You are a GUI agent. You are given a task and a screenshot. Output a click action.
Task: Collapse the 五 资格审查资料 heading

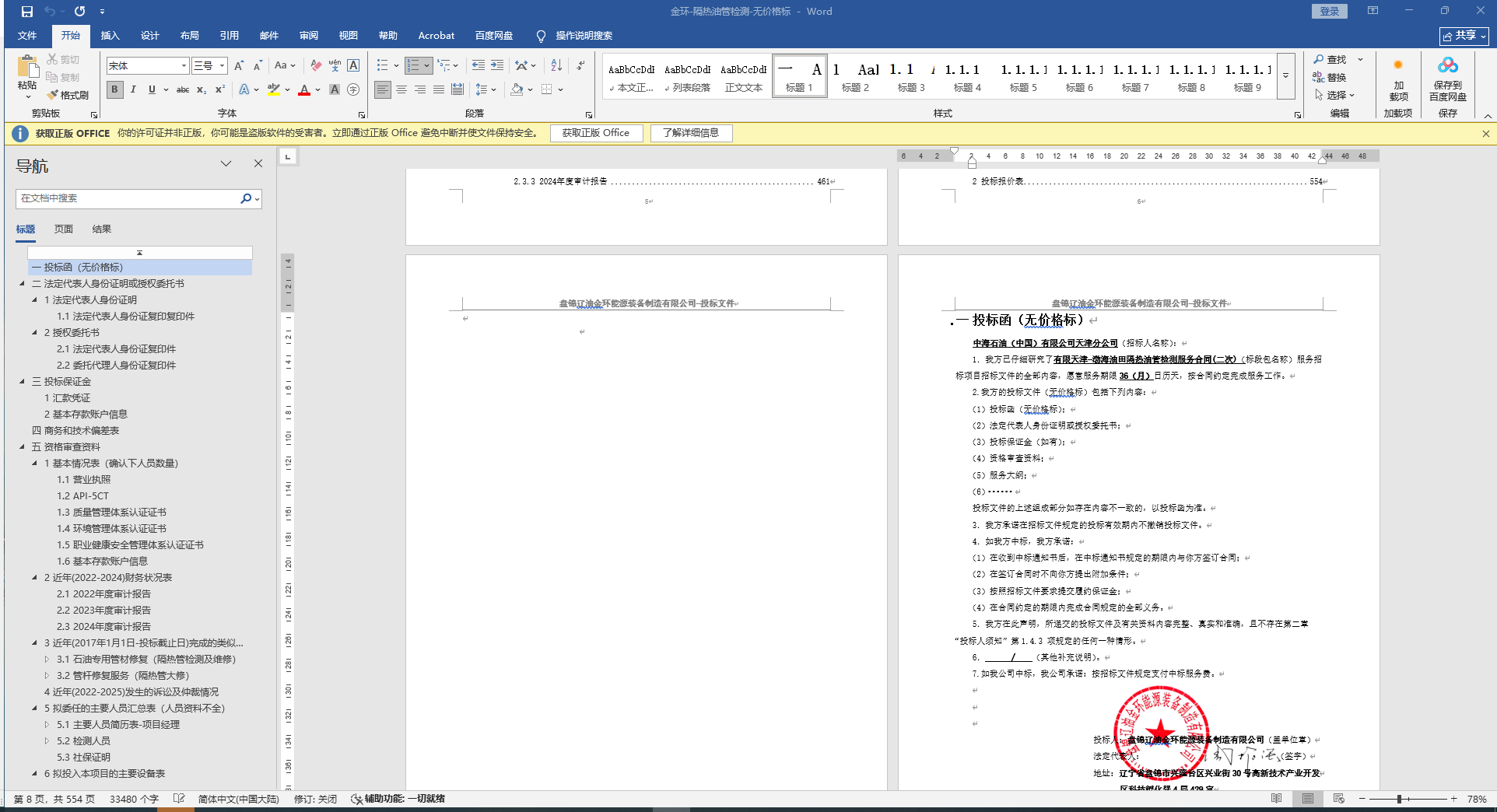pyautogui.click(x=22, y=447)
